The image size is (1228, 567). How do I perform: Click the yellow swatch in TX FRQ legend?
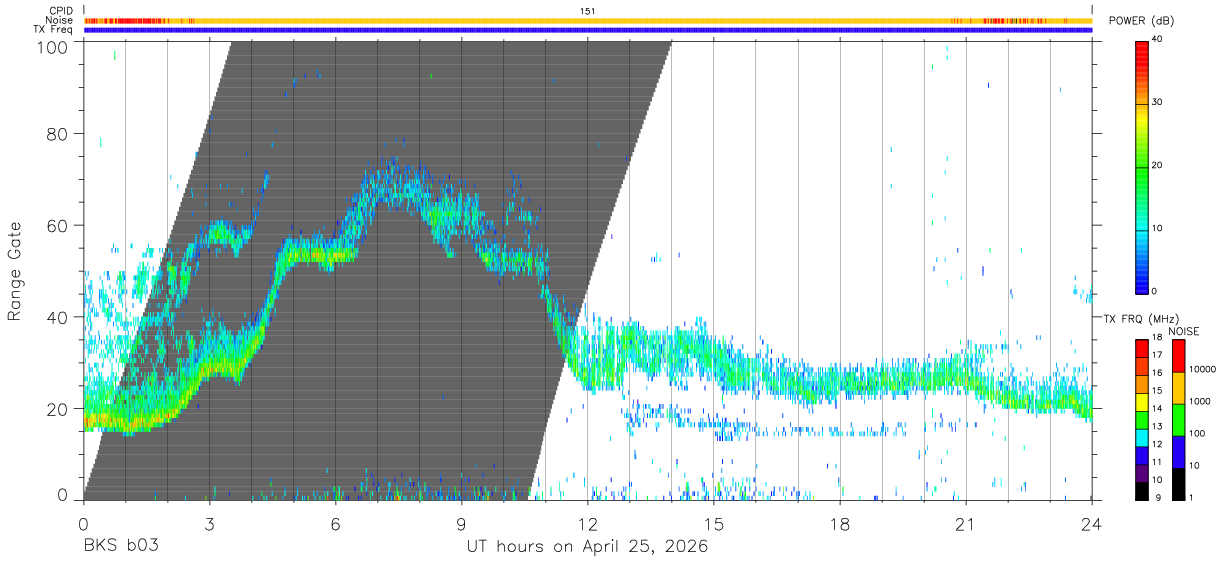pyautogui.click(x=1141, y=401)
